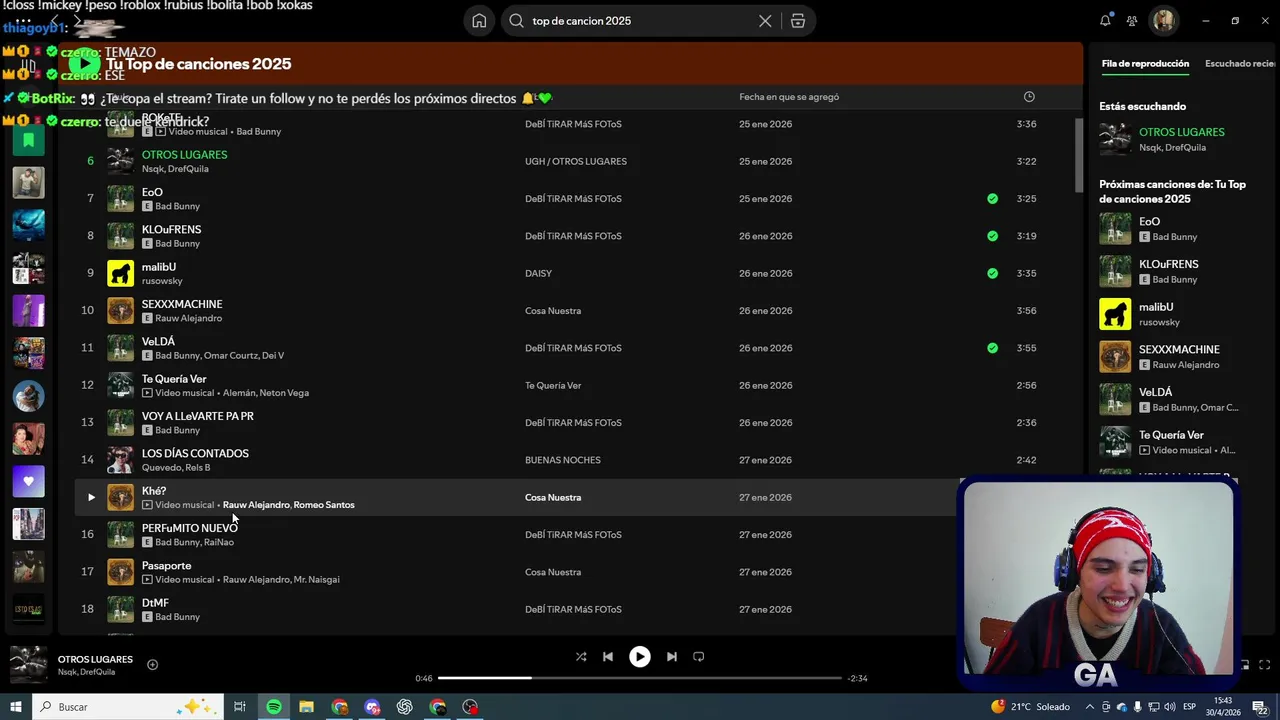
Task: Sort by Fecha en que se agregó column
Action: click(x=789, y=97)
